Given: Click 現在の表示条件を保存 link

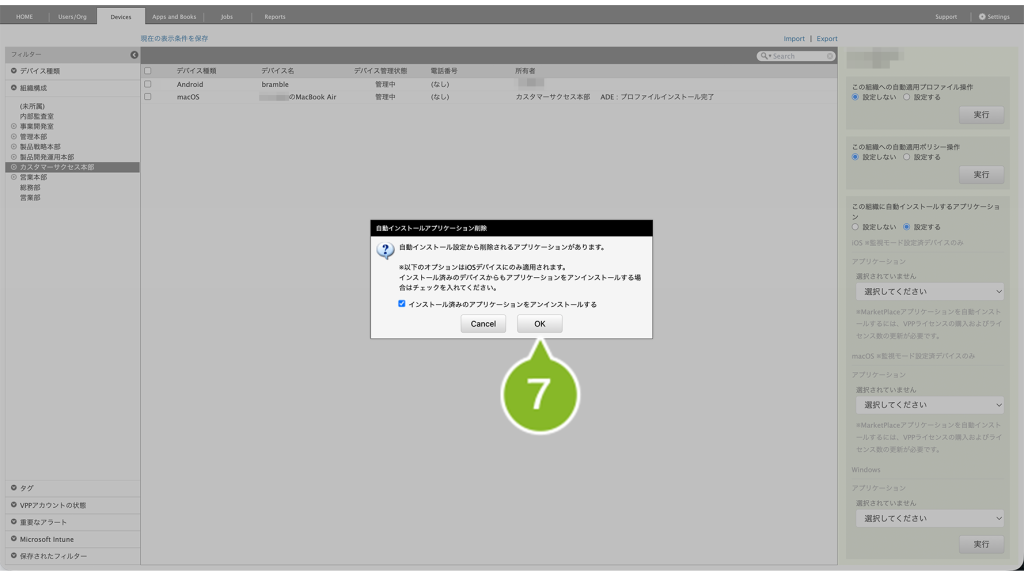Looking at the screenshot, I should (x=174, y=39).
